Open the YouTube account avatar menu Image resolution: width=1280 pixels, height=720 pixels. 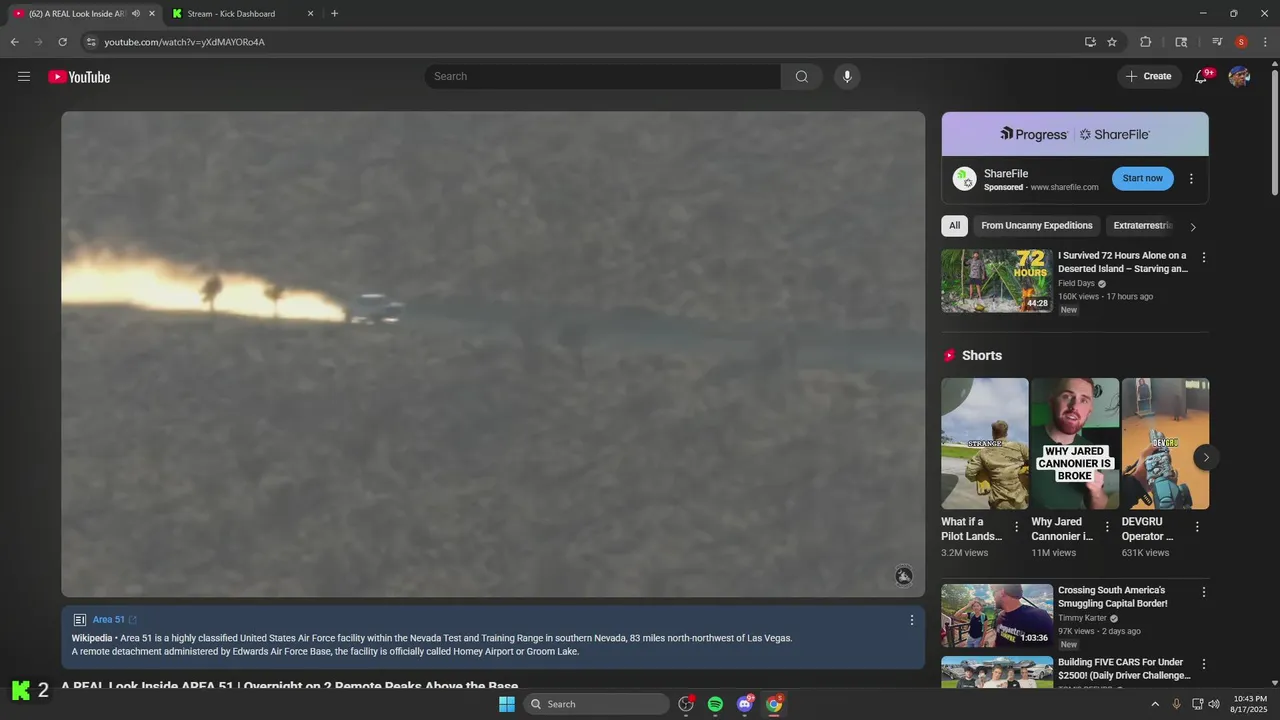pyautogui.click(x=1239, y=76)
